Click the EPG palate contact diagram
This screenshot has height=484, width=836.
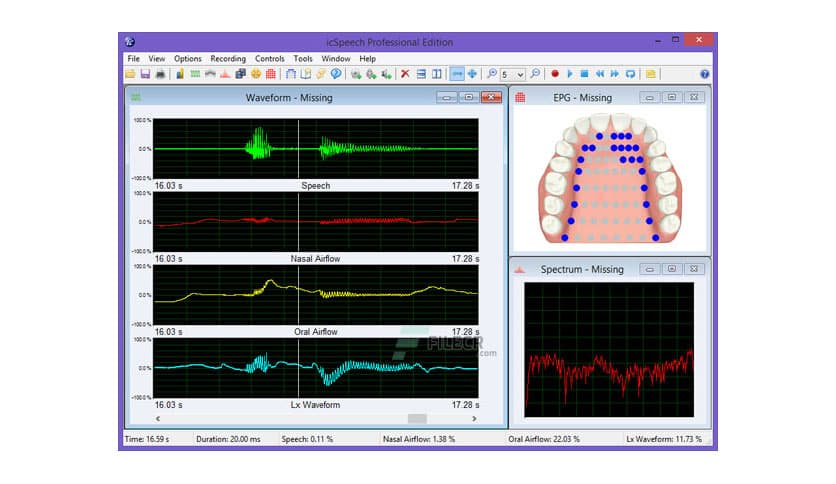tap(609, 178)
